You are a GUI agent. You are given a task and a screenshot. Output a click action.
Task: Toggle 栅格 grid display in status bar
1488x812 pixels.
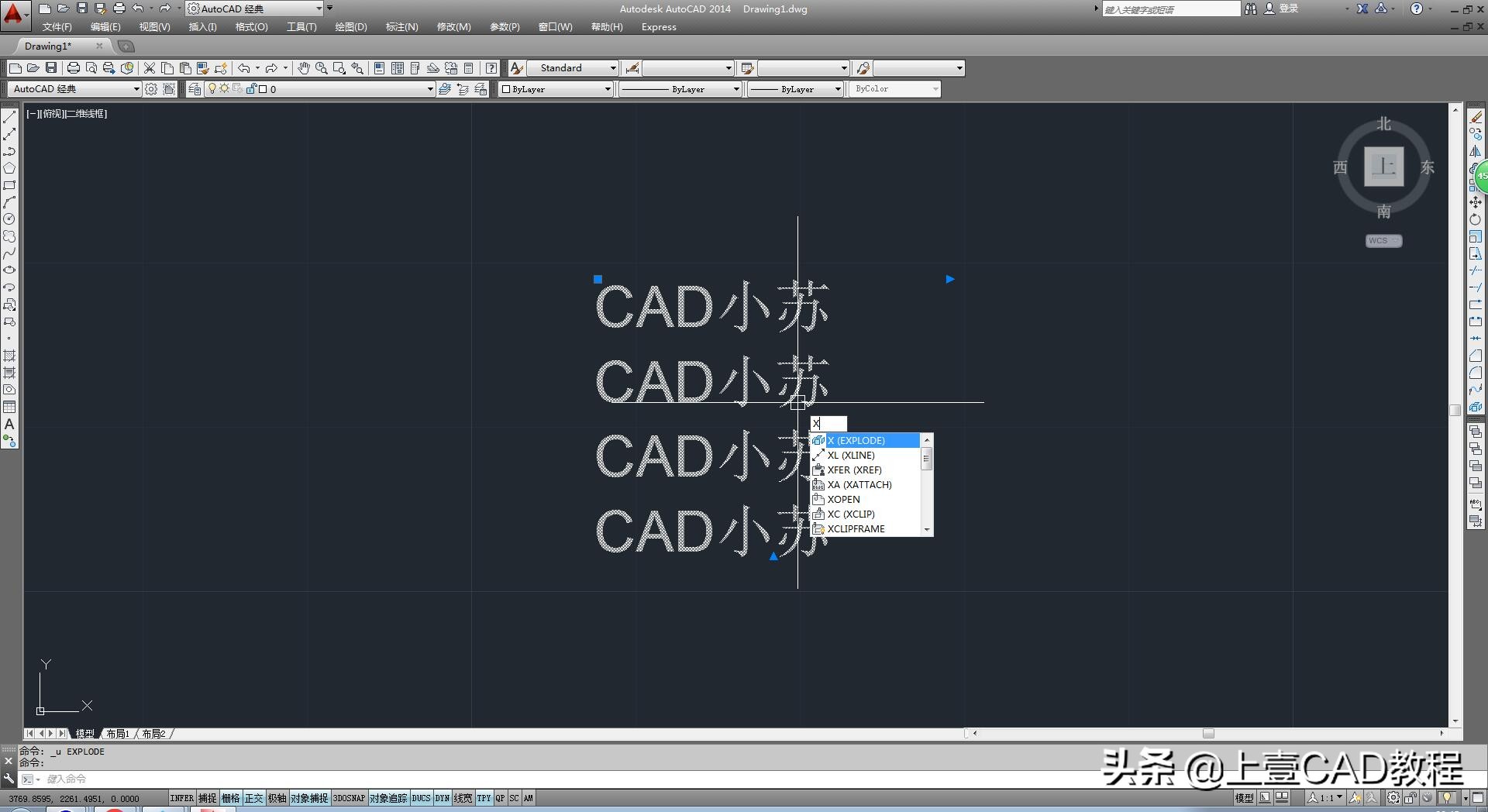[x=231, y=798]
